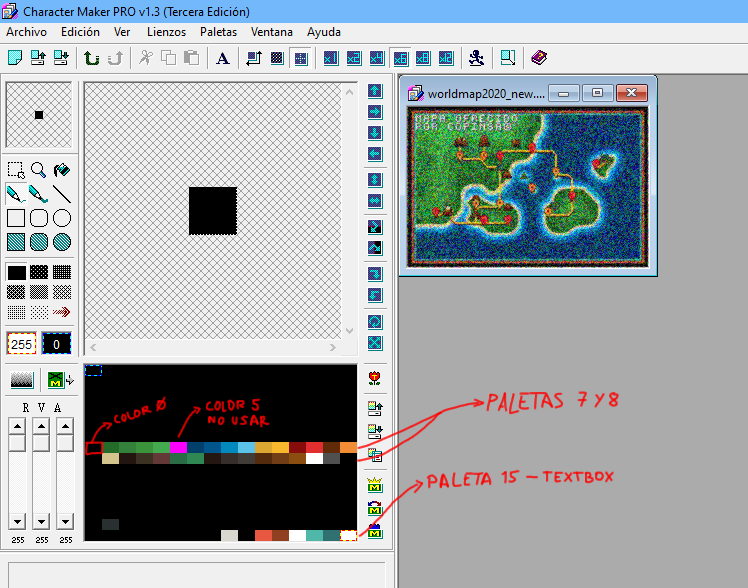
Task: Click the canvas resize icon in toolbar
Action: click(508, 58)
